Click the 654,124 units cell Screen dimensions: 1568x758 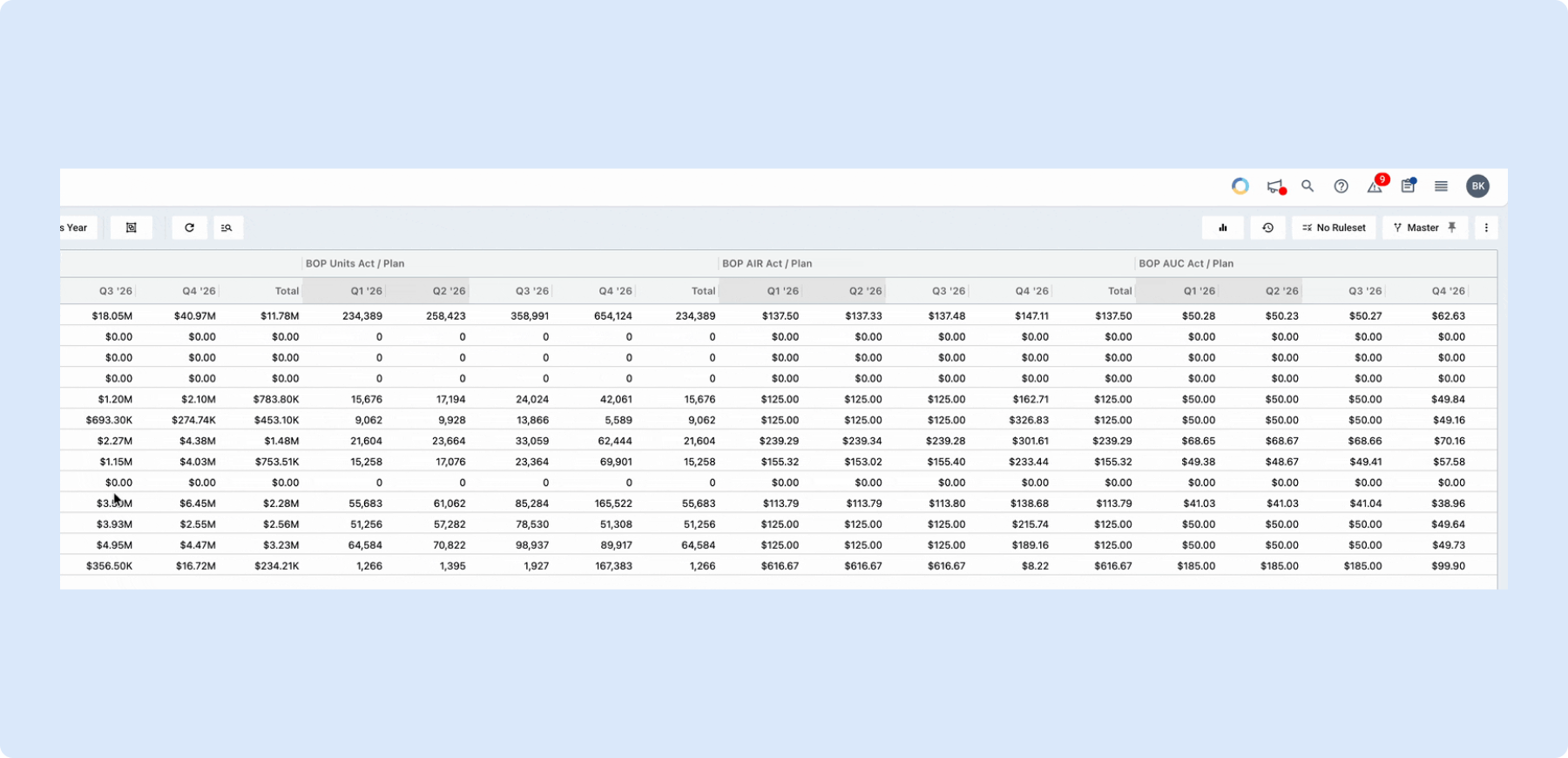click(613, 316)
